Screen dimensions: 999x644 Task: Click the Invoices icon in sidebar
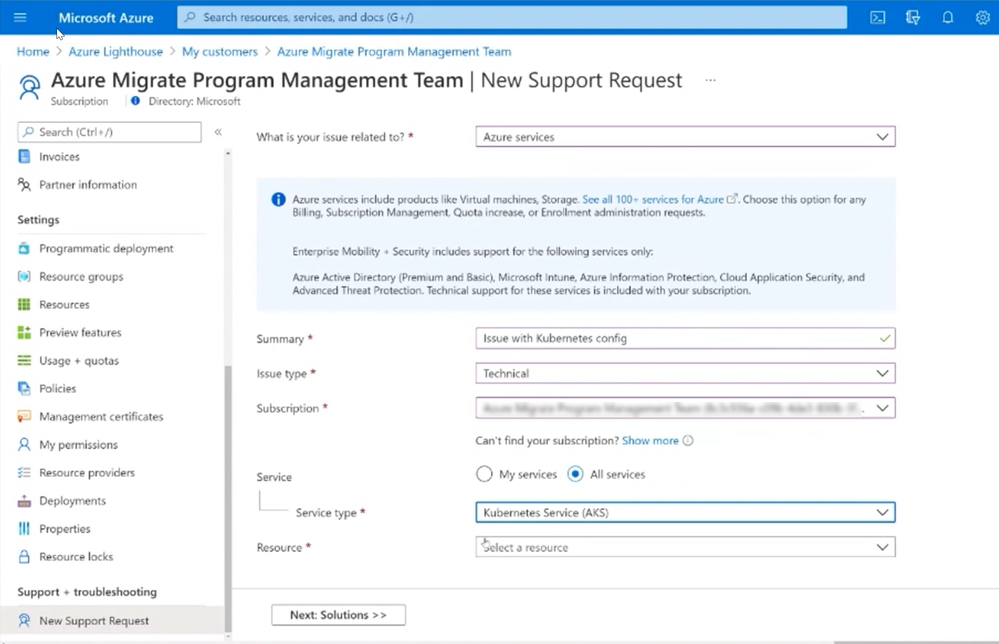[24, 157]
